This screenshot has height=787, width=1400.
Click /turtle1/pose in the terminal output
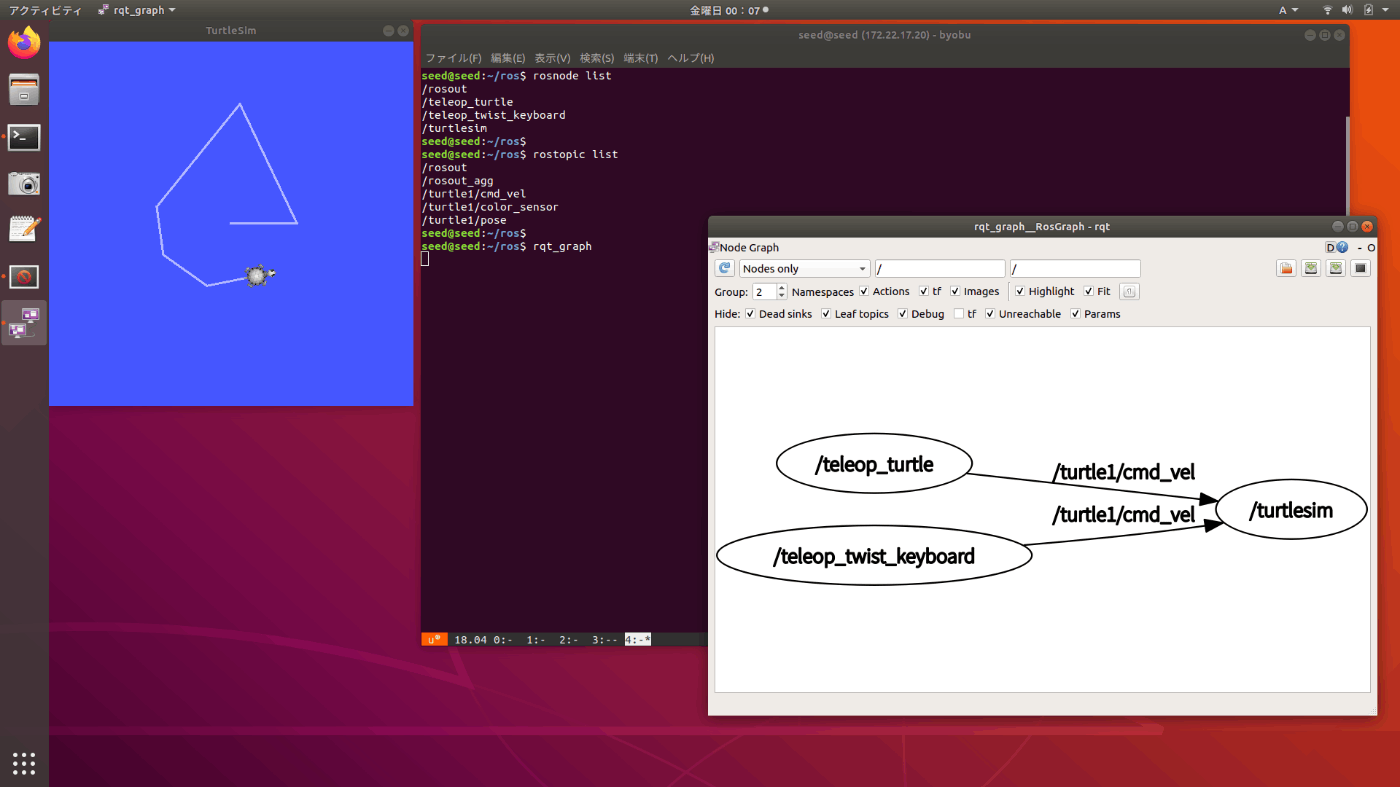[464, 220]
